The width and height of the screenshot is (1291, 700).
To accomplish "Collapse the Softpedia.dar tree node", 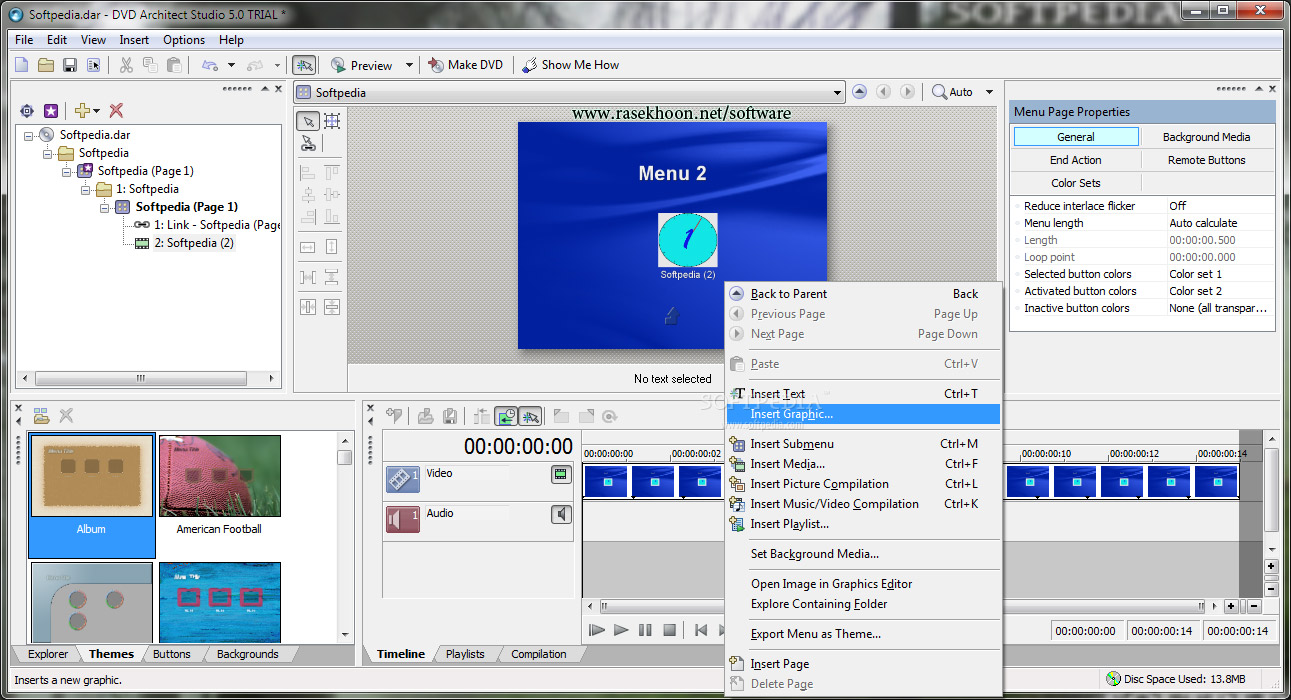I will point(29,135).
